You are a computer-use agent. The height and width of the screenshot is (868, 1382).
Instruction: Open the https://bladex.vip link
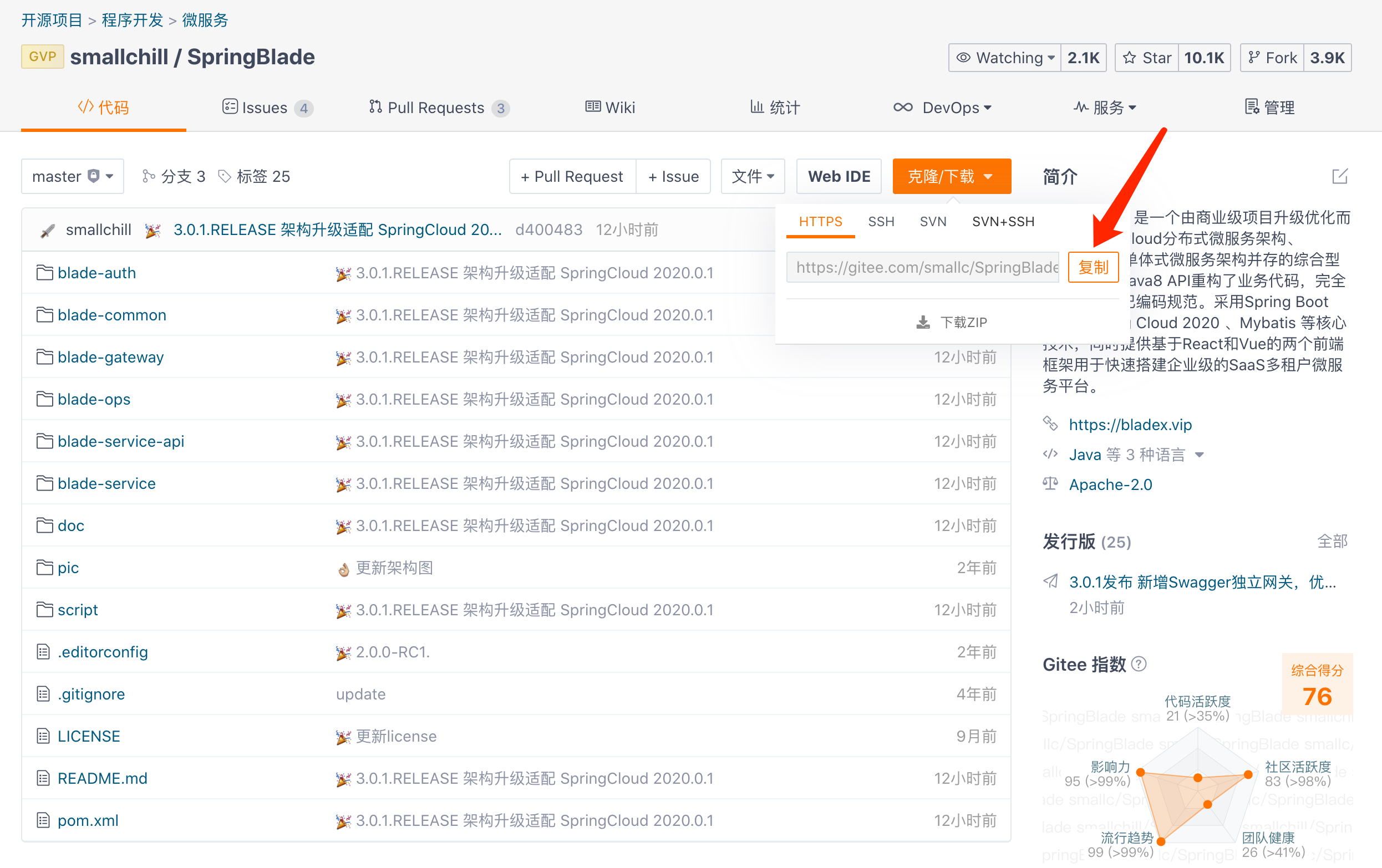1130,425
